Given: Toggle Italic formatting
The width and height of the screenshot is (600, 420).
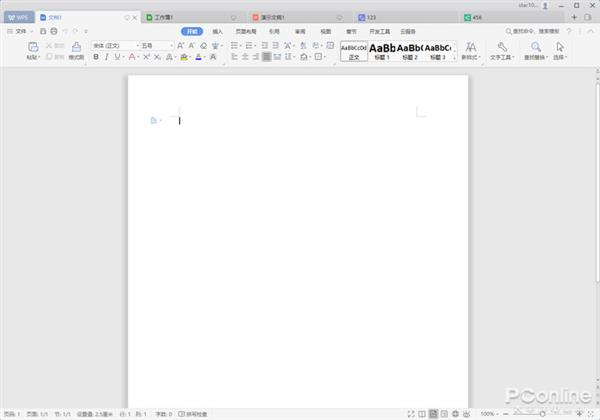Looking at the screenshot, I should 106,57.
